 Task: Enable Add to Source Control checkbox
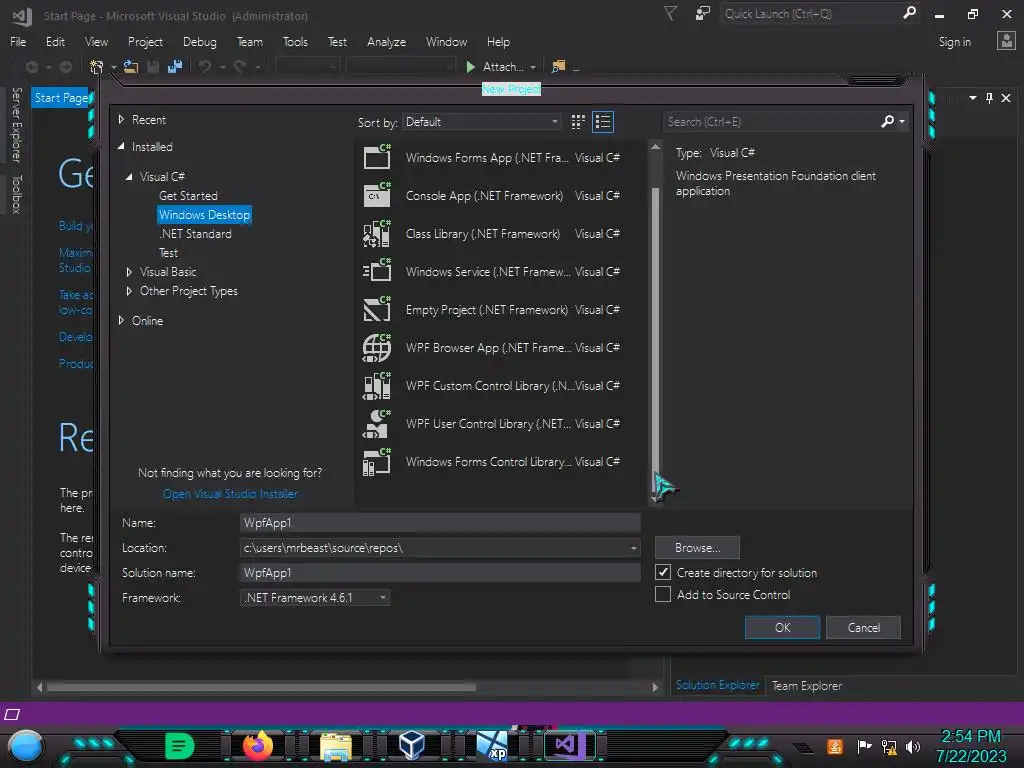pos(662,594)
